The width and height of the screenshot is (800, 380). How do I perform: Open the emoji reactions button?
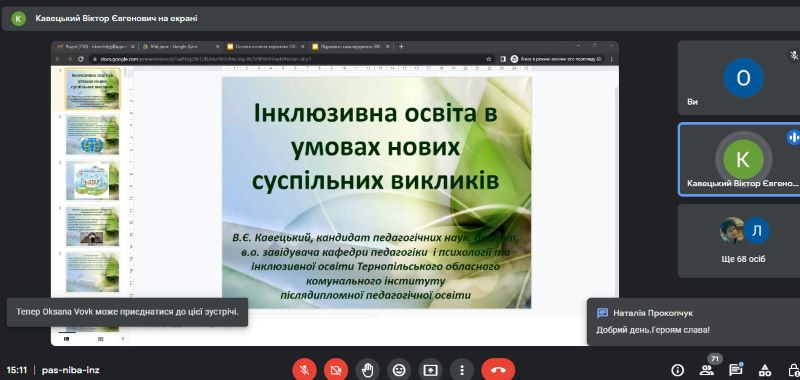point(398,370)
